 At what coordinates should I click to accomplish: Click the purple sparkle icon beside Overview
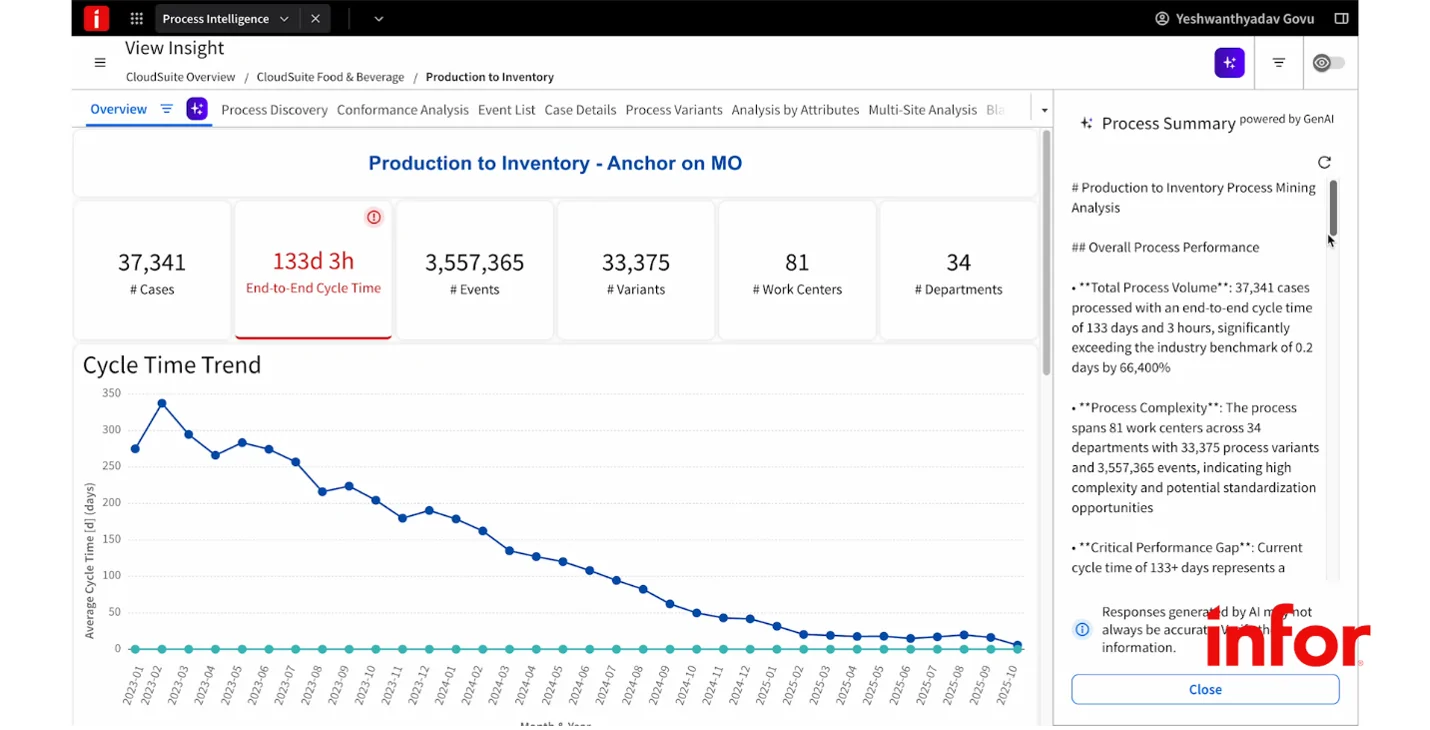tap(197, 109)
